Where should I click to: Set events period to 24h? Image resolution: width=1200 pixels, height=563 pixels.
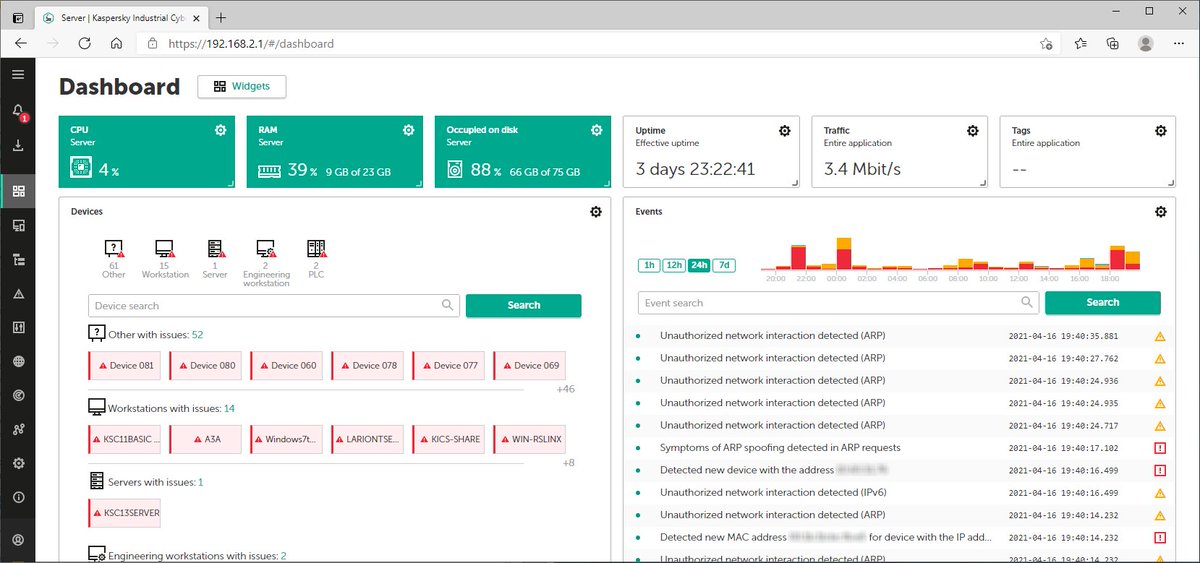(699, 265)
